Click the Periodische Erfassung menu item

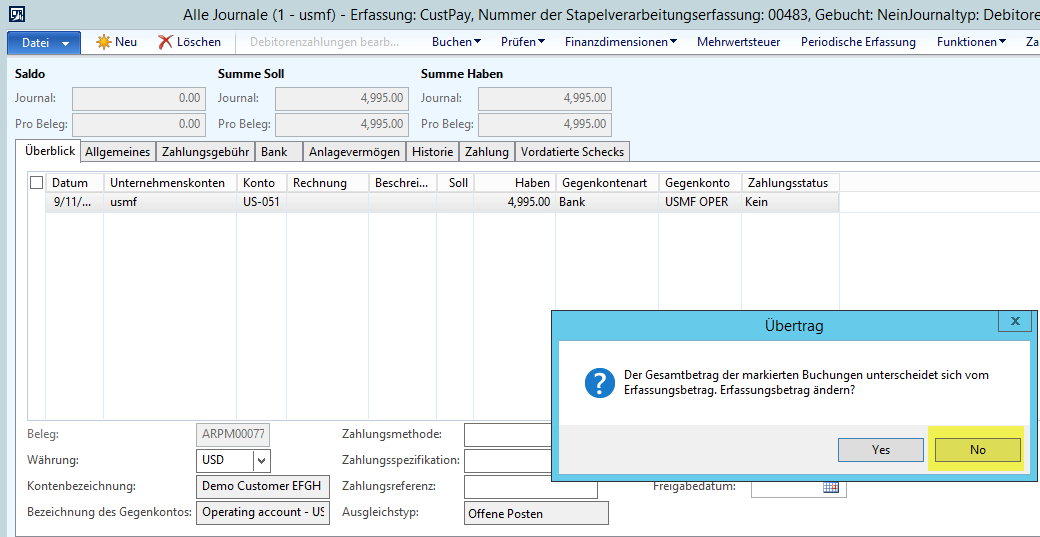(858, 42)
